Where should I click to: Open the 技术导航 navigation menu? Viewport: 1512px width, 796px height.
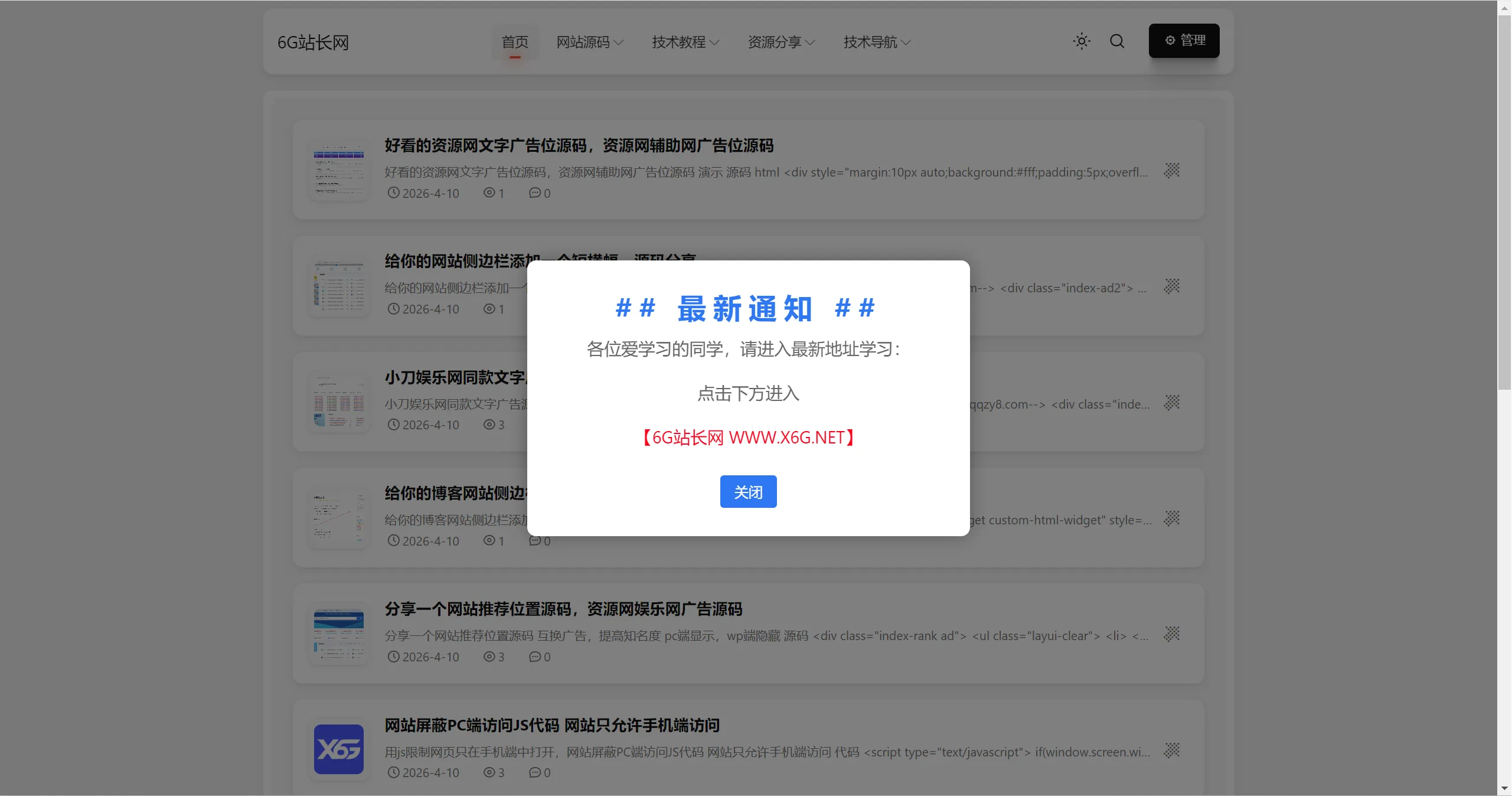tap(877, 42)
